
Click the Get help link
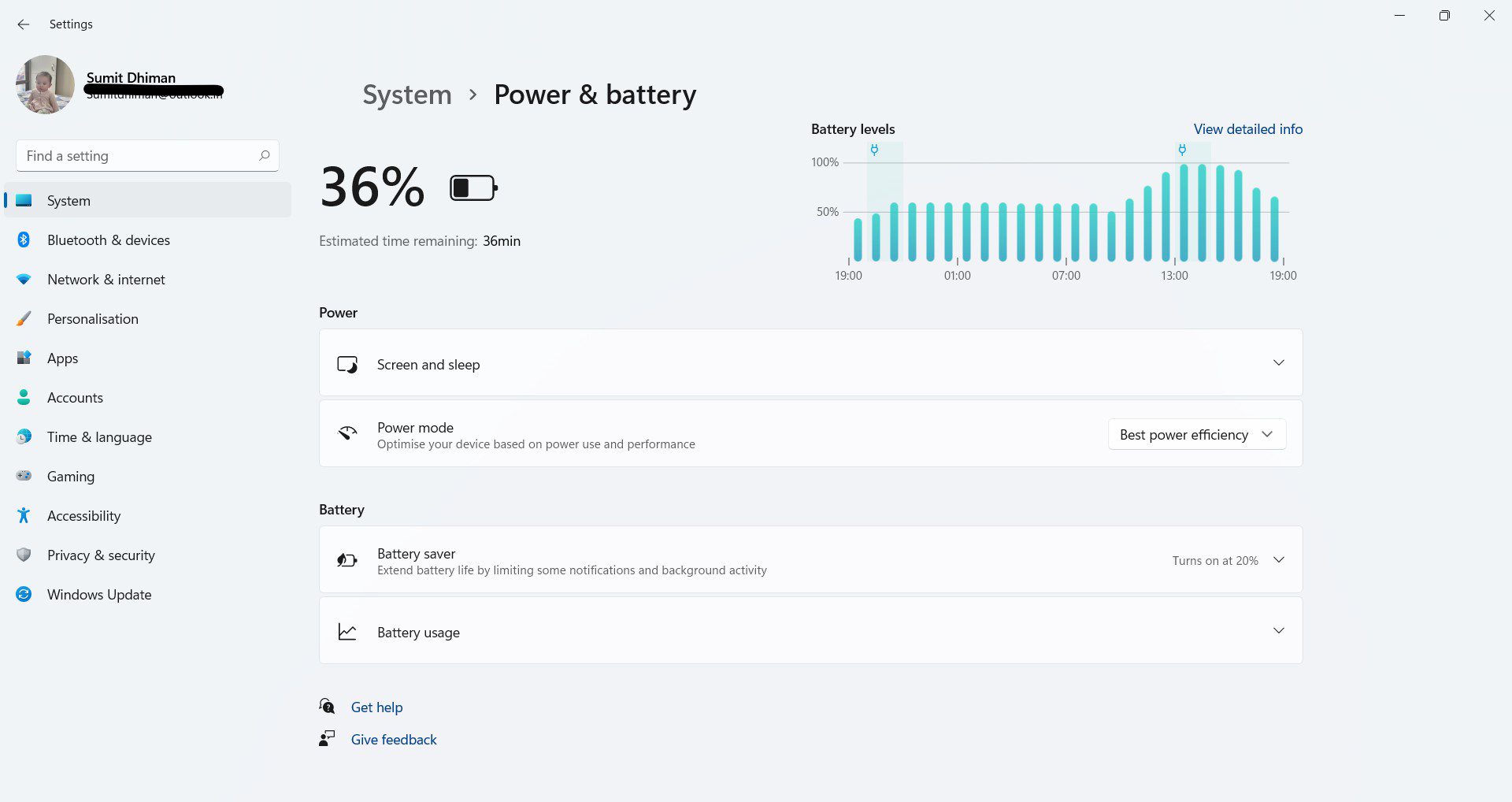click(376, 707)
